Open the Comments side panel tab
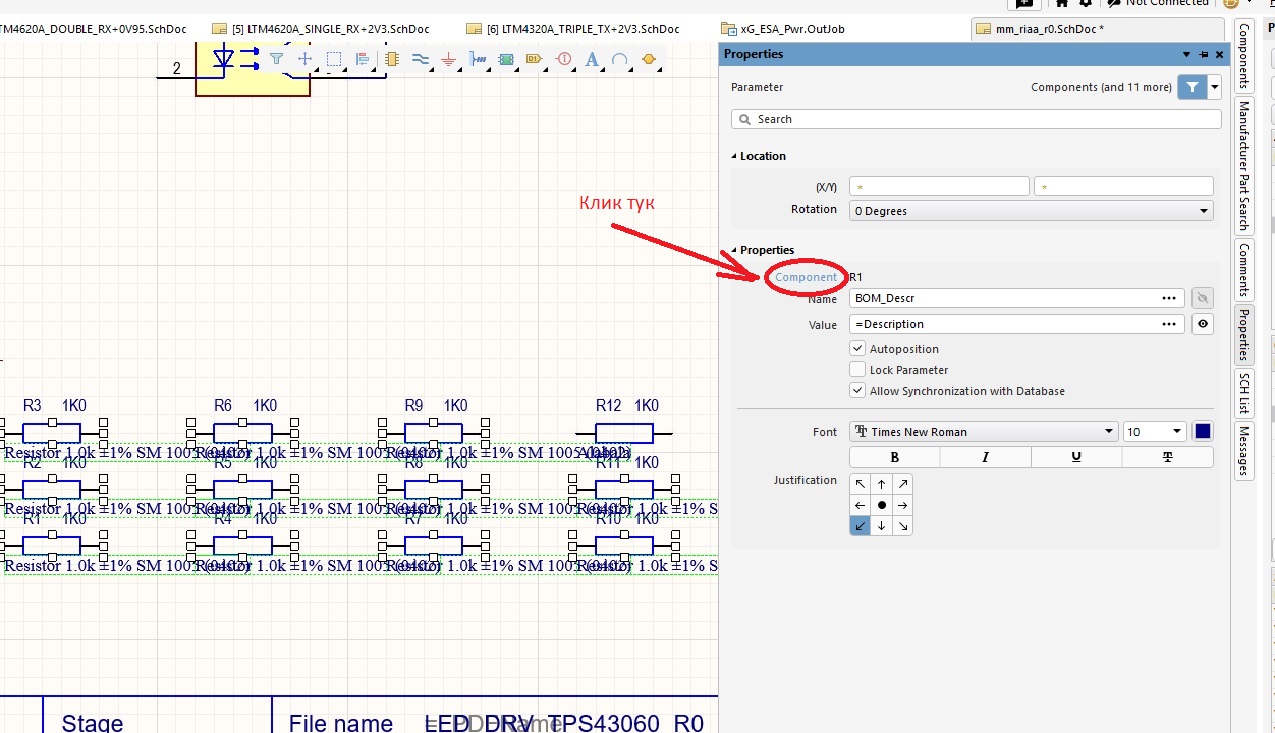This screenshot has width=1275, height=733. 1244,269
